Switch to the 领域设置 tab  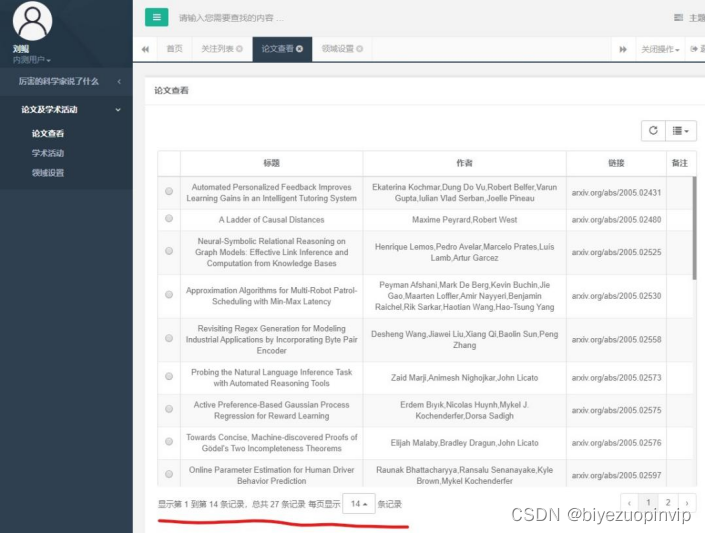click(x=338, y=49)
